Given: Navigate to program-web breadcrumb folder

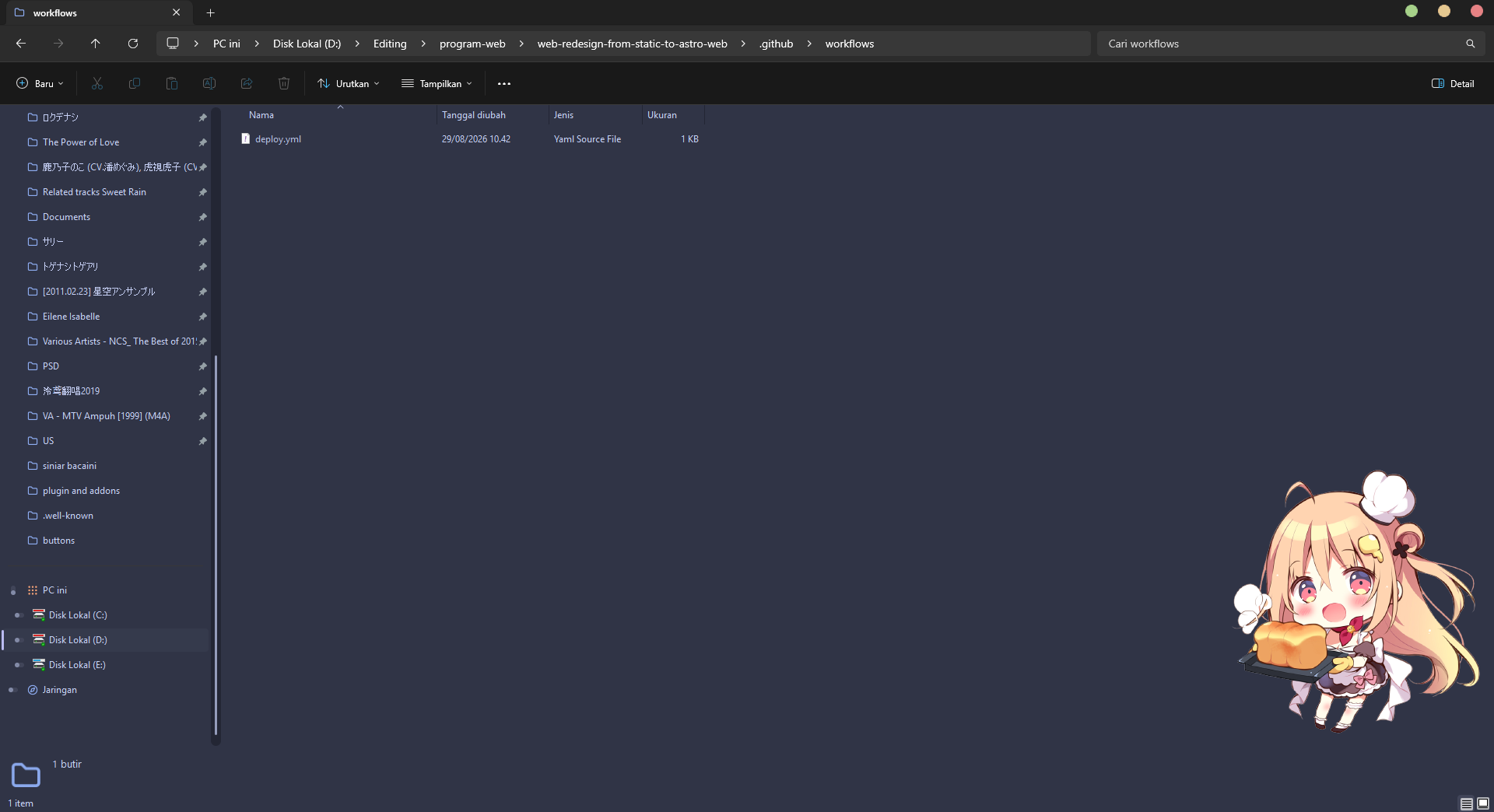Looking at the screenshot, I should [x=472, y=44].
